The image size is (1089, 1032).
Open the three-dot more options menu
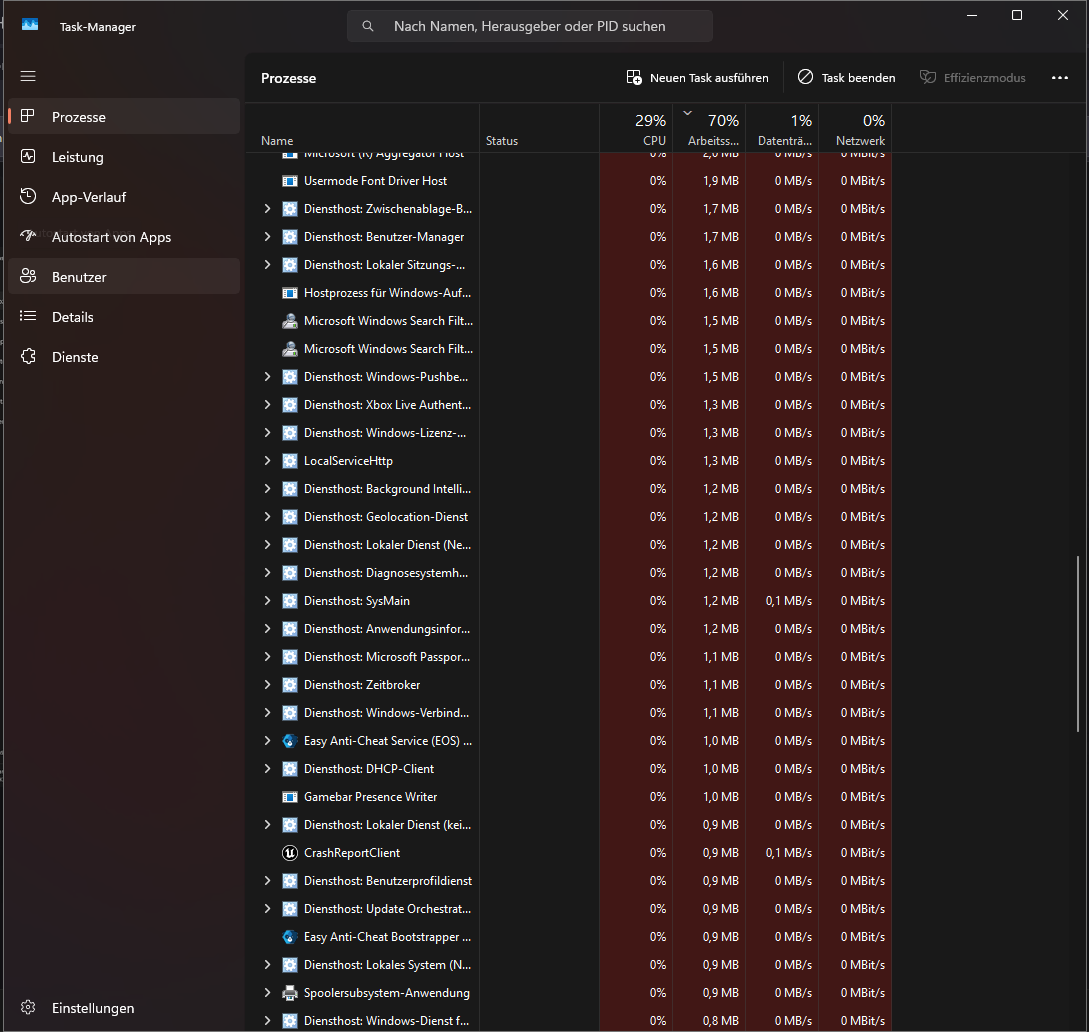pyautogui.click(x=1060, y=78)
